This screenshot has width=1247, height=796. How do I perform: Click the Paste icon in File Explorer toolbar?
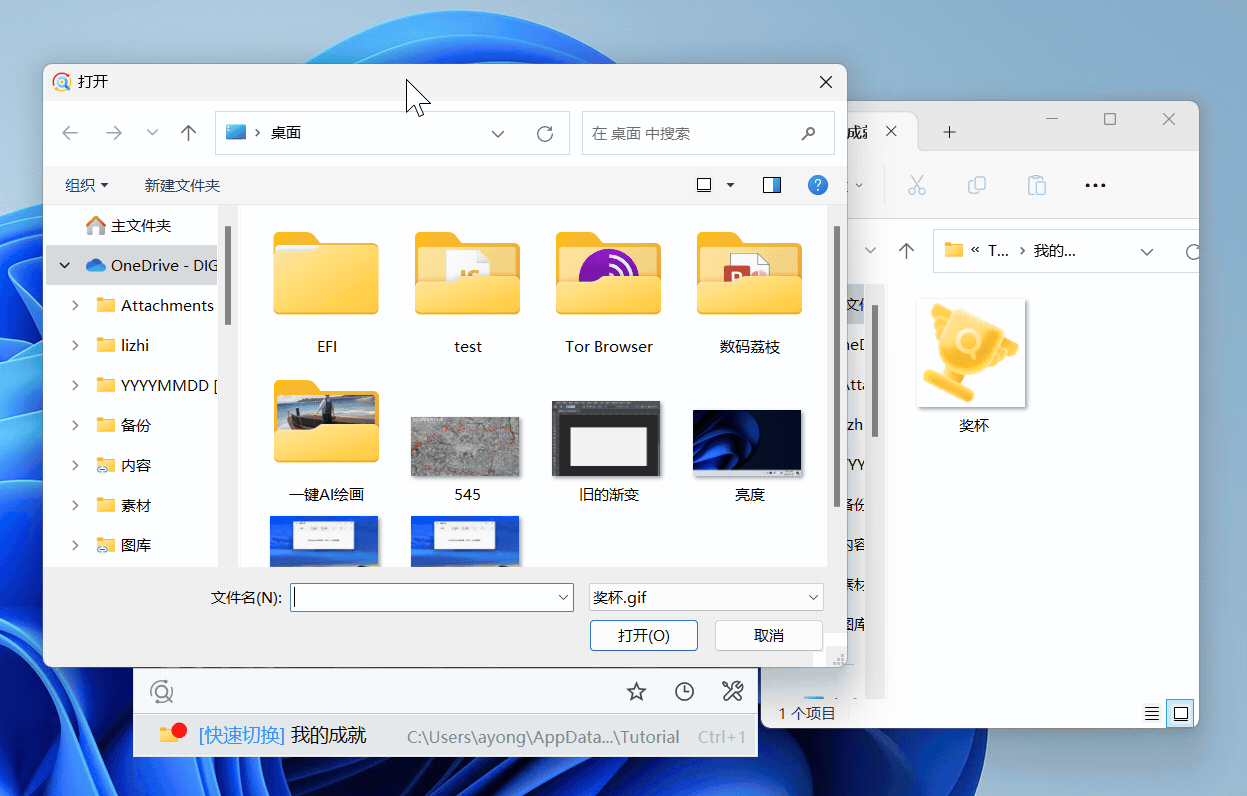(x=1036, y=185)
